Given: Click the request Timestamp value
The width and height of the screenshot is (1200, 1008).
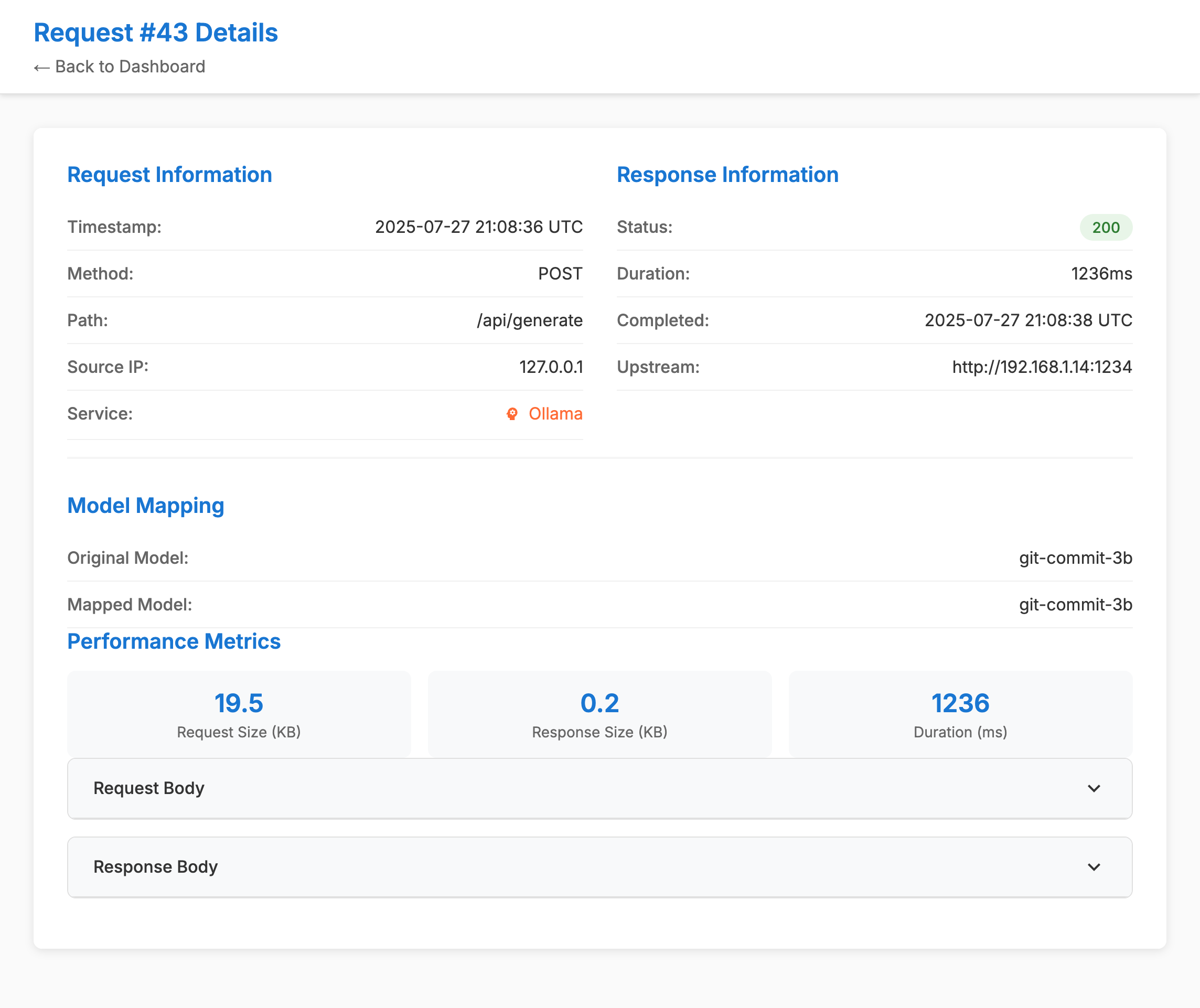Looking at the screenshot, I should click(x=478, y=228).
